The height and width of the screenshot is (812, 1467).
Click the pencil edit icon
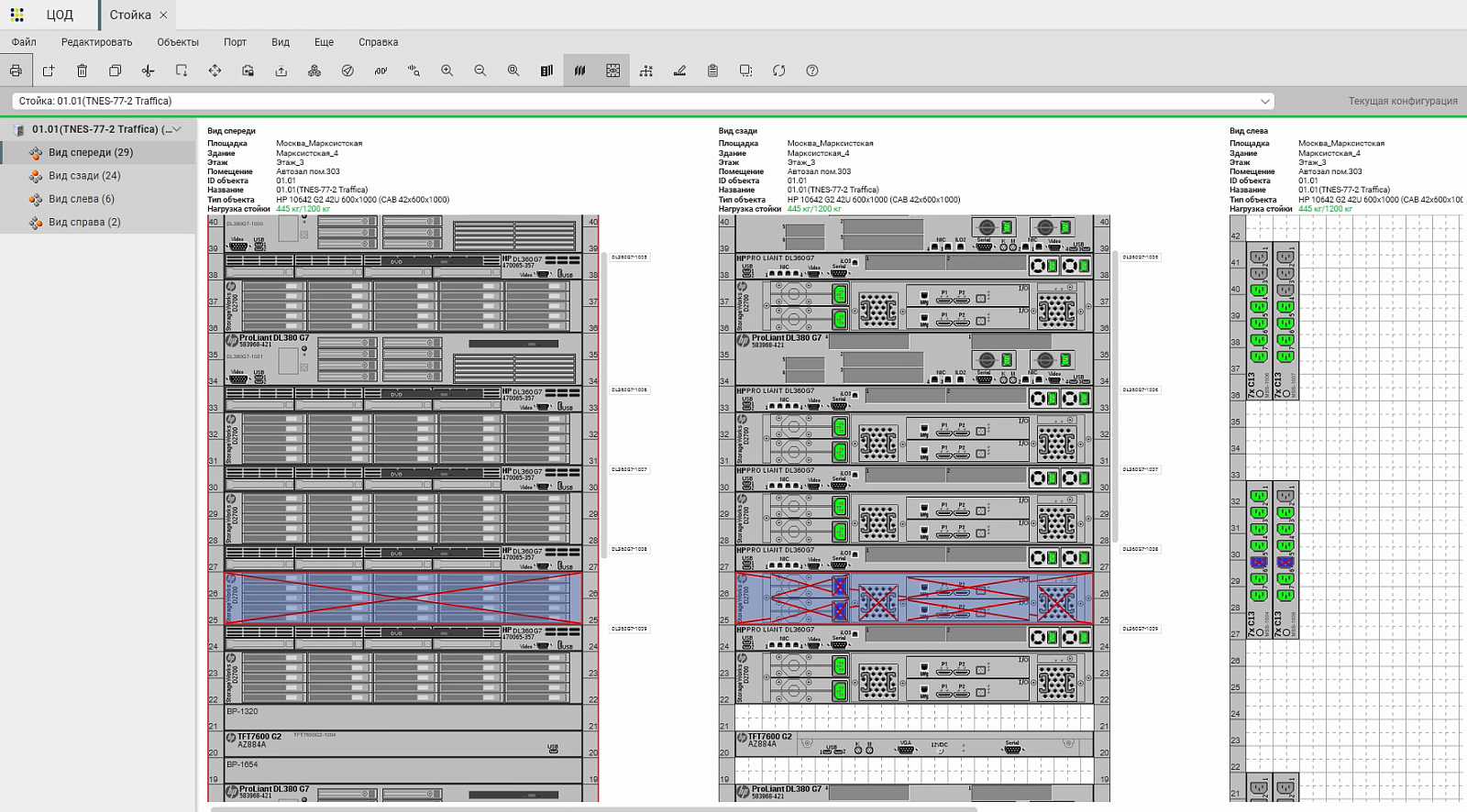coord(679,71)
